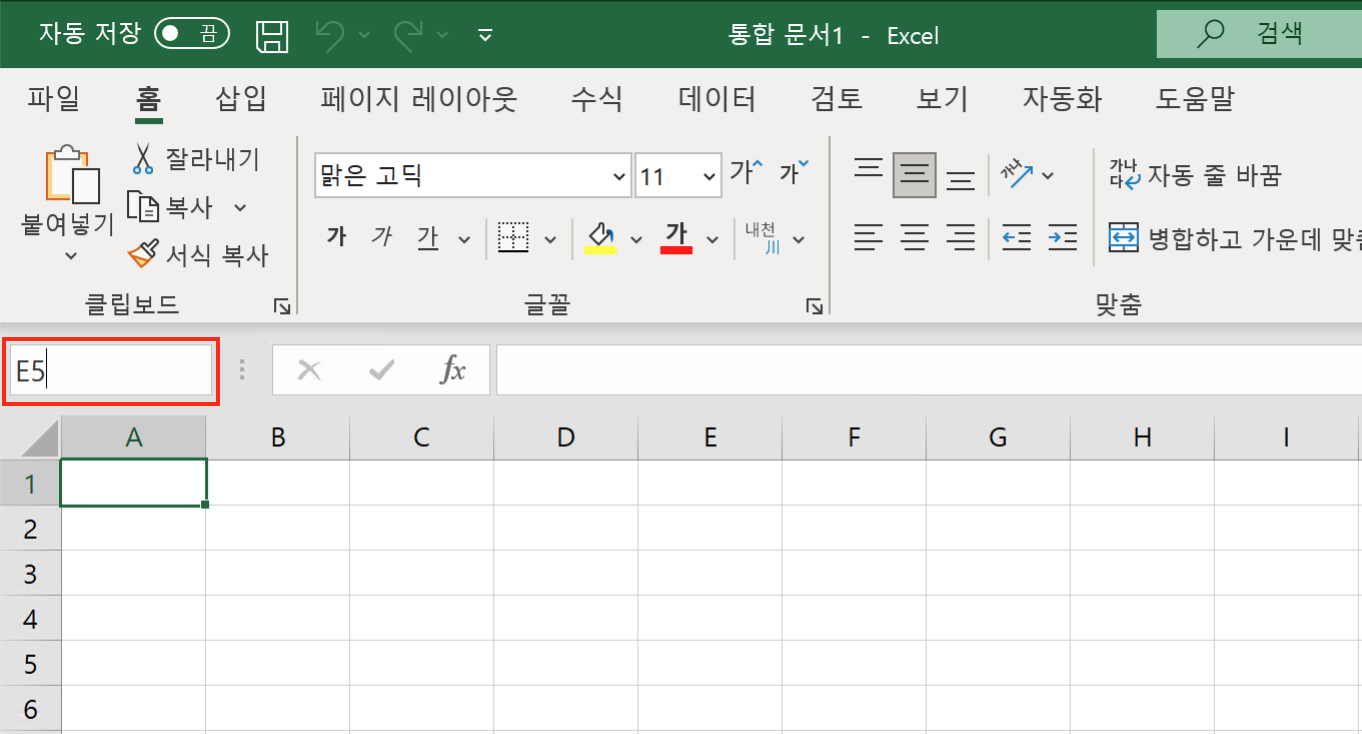1362x734 pixels.
Task: Click the Redo arrow icon
Action: click(408, 35)
